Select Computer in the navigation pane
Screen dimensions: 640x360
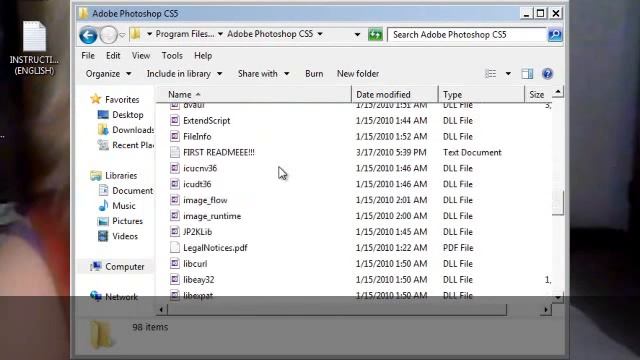[x=117, y=267]
